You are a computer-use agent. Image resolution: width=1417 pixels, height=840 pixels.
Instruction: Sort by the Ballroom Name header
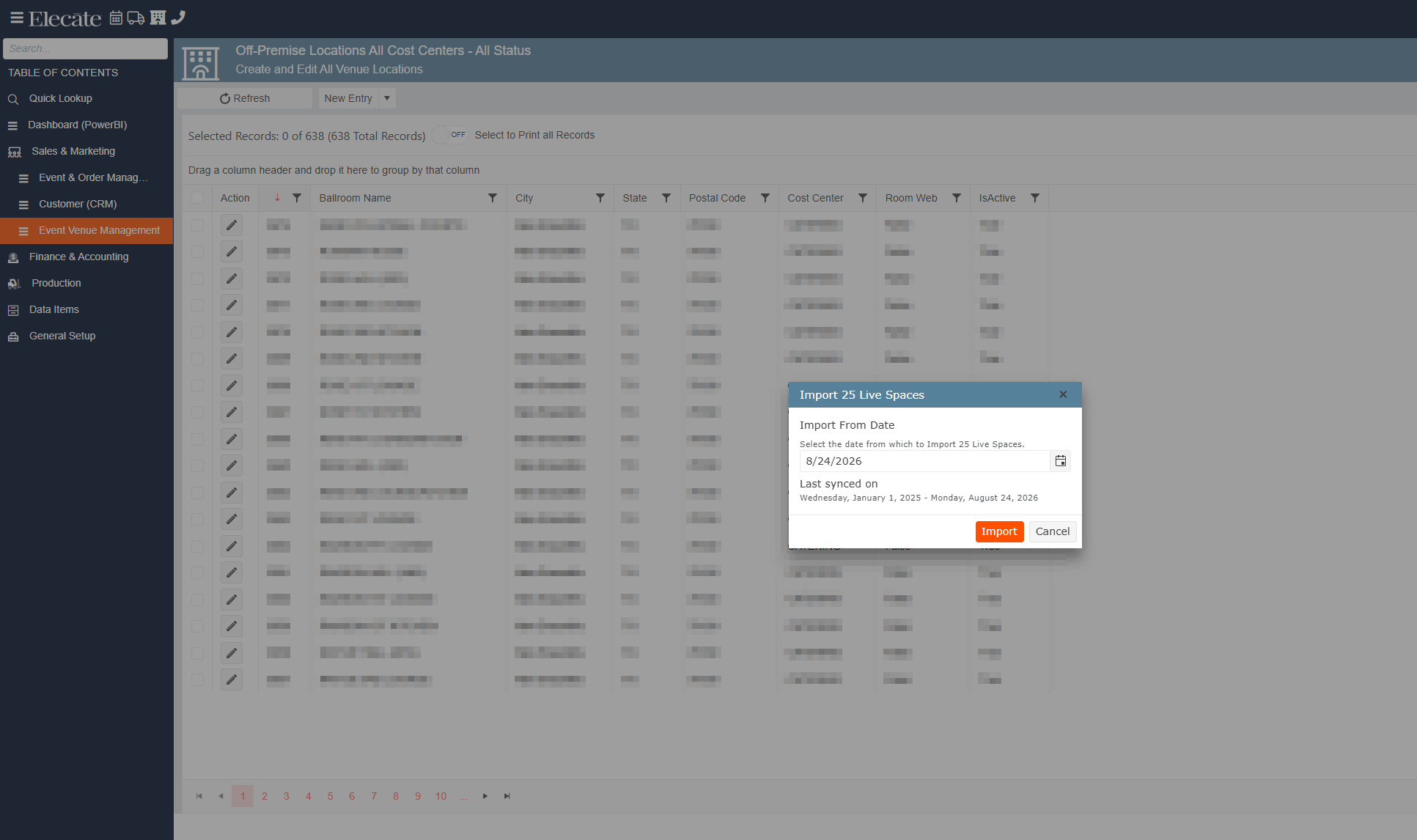click(x=355, y=198)
